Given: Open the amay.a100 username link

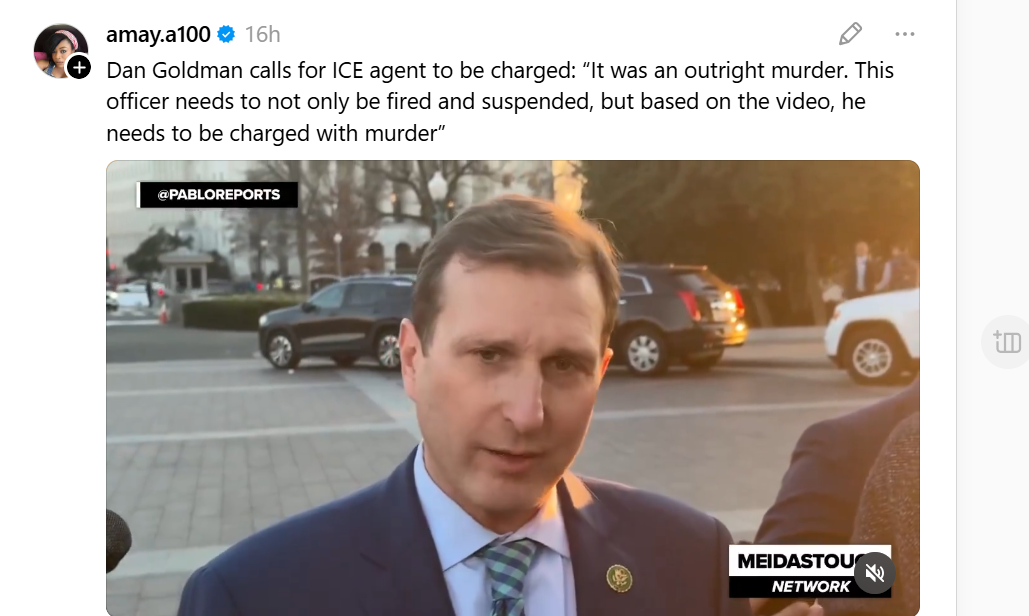Looking at the screenshot, I should click(x=158, y=34).
